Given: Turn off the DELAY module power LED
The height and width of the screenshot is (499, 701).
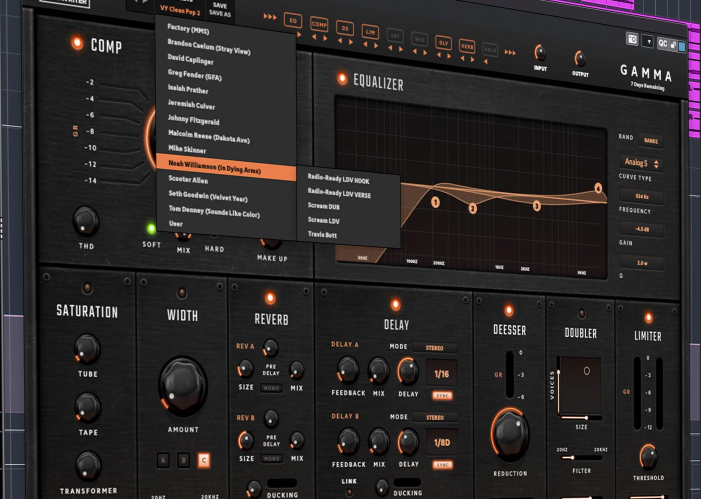Looking at the screenshot, I should click(395, 304).
